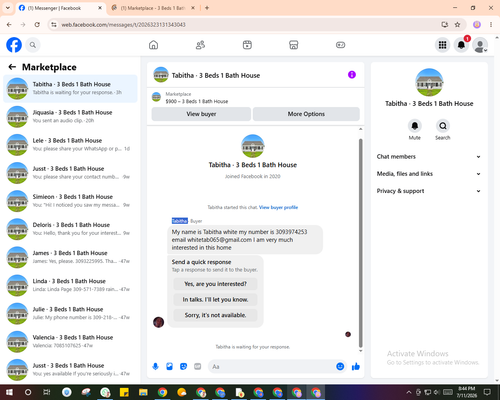The image size is (500, 400).
Task: Attach a file with the photo icon
Action: 169,367
